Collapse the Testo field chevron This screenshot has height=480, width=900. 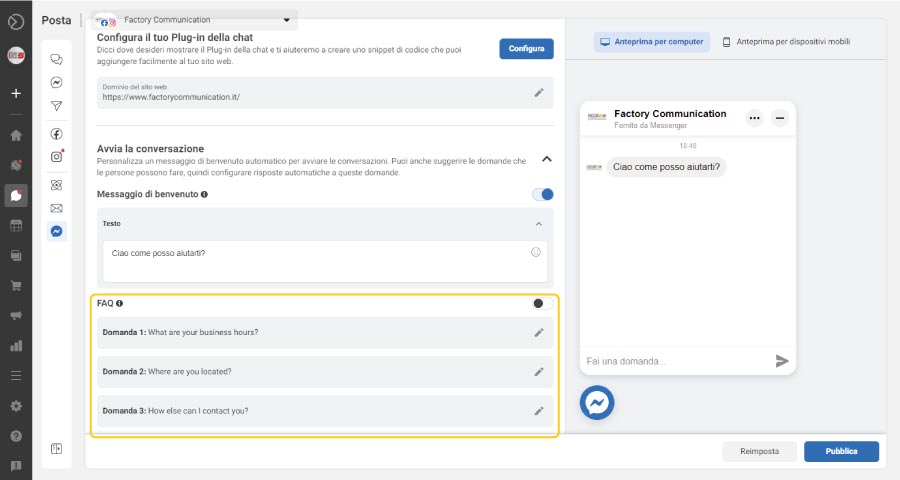click(x=538, y=224)
